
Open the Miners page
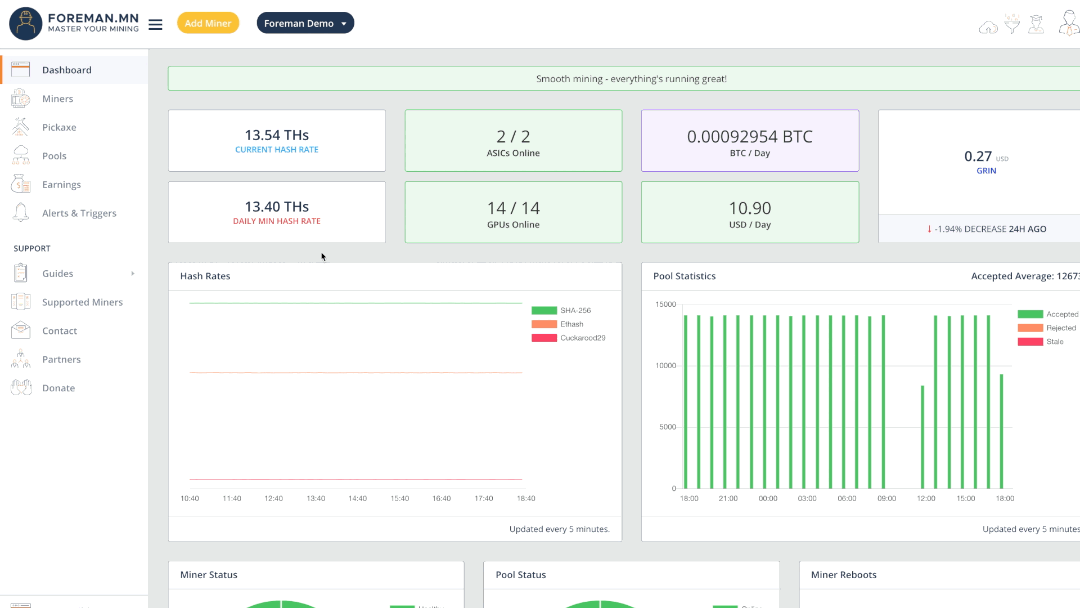pyautogui.click(x=57, y=98)
